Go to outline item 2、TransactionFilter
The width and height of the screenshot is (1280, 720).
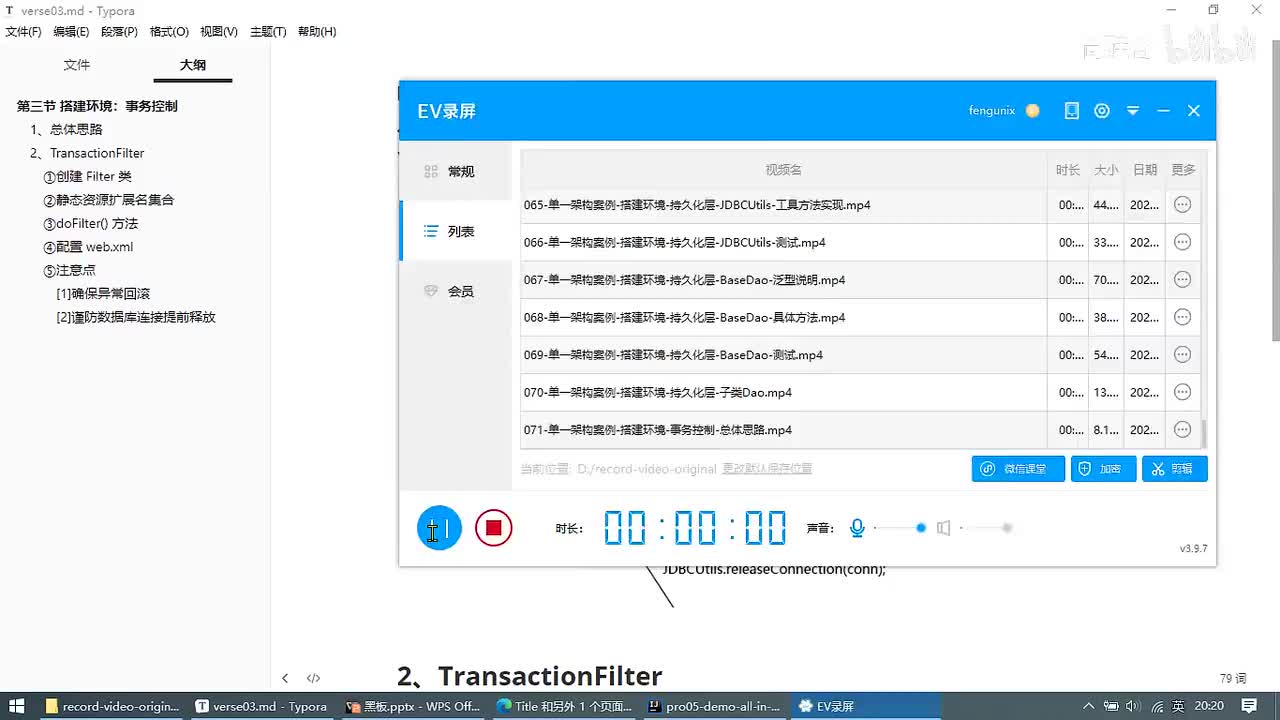(87, 153)
